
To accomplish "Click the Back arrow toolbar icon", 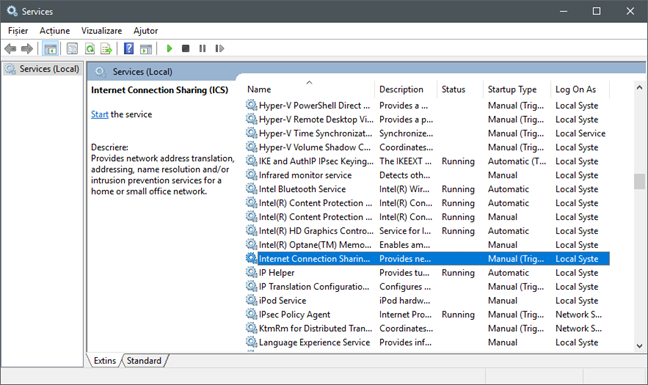I will (10, 49).
